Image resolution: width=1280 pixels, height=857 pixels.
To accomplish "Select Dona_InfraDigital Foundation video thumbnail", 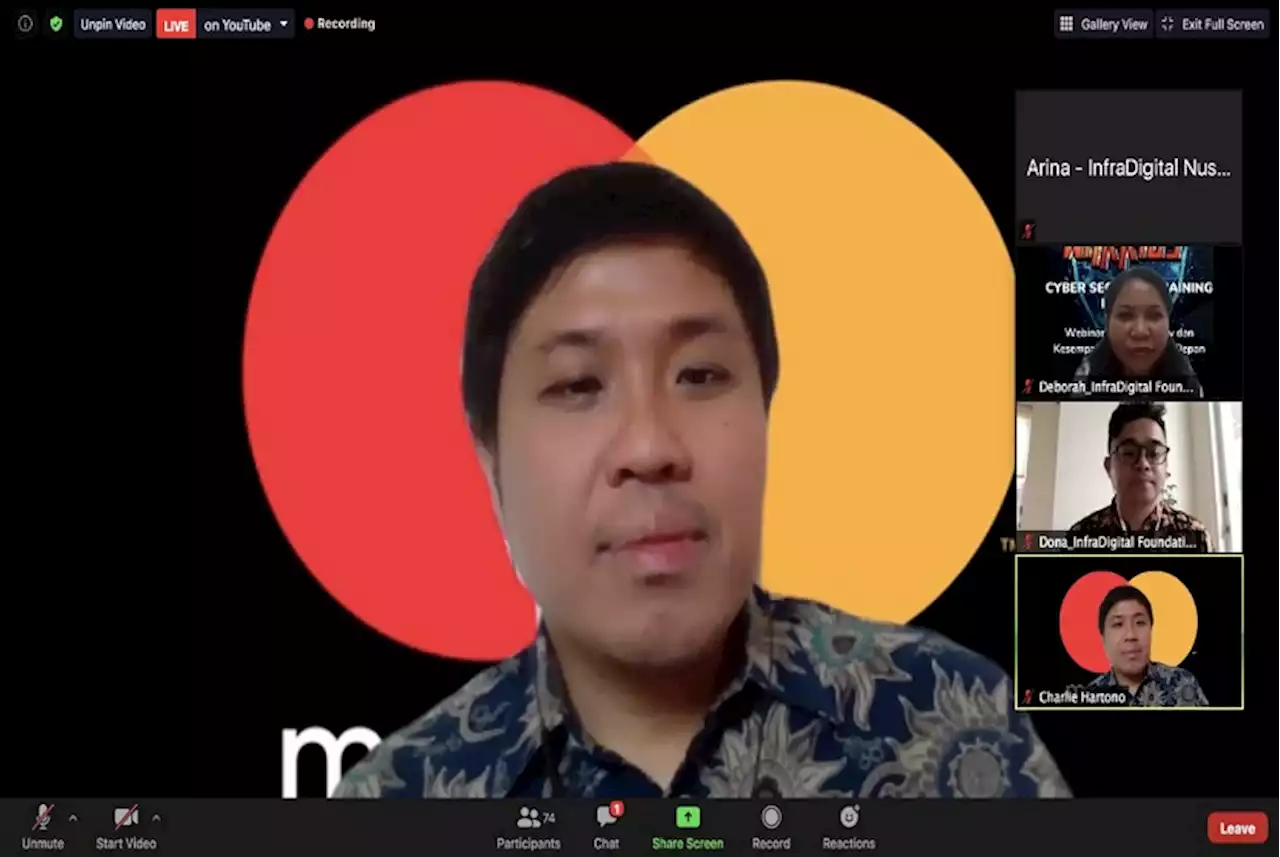I will pos(1129,477).
